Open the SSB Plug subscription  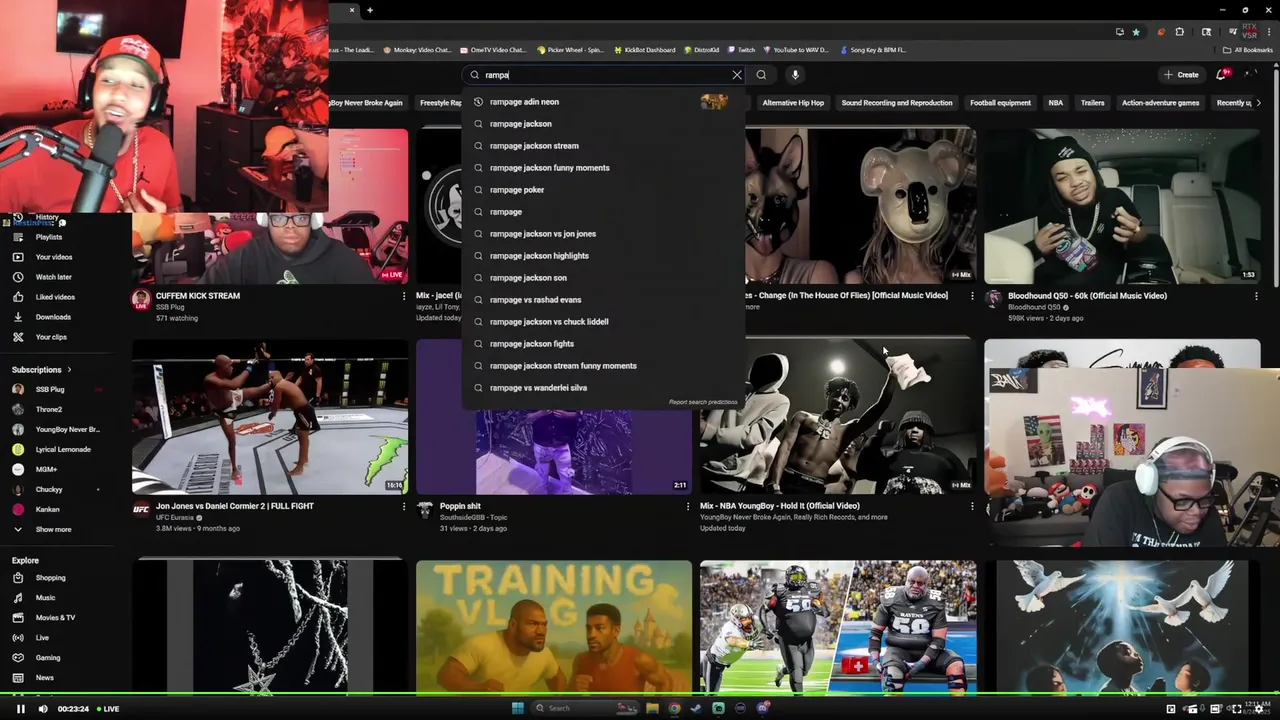coord(50,389)
